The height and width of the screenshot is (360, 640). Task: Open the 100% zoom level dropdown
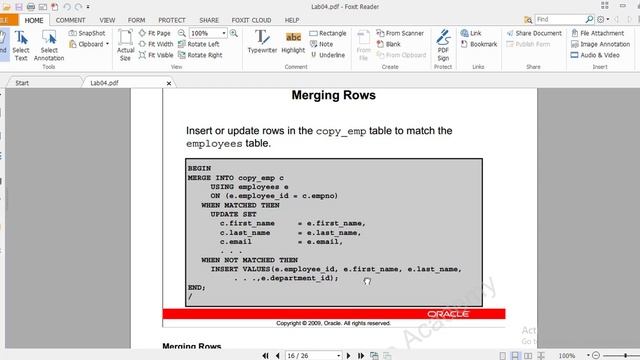[224, 33]
